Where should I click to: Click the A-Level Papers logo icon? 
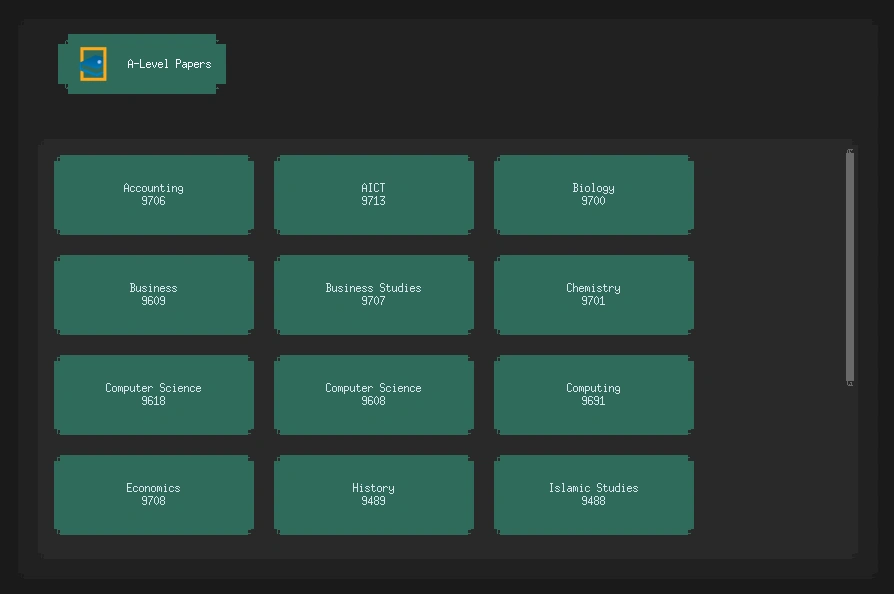pos(93,64)
